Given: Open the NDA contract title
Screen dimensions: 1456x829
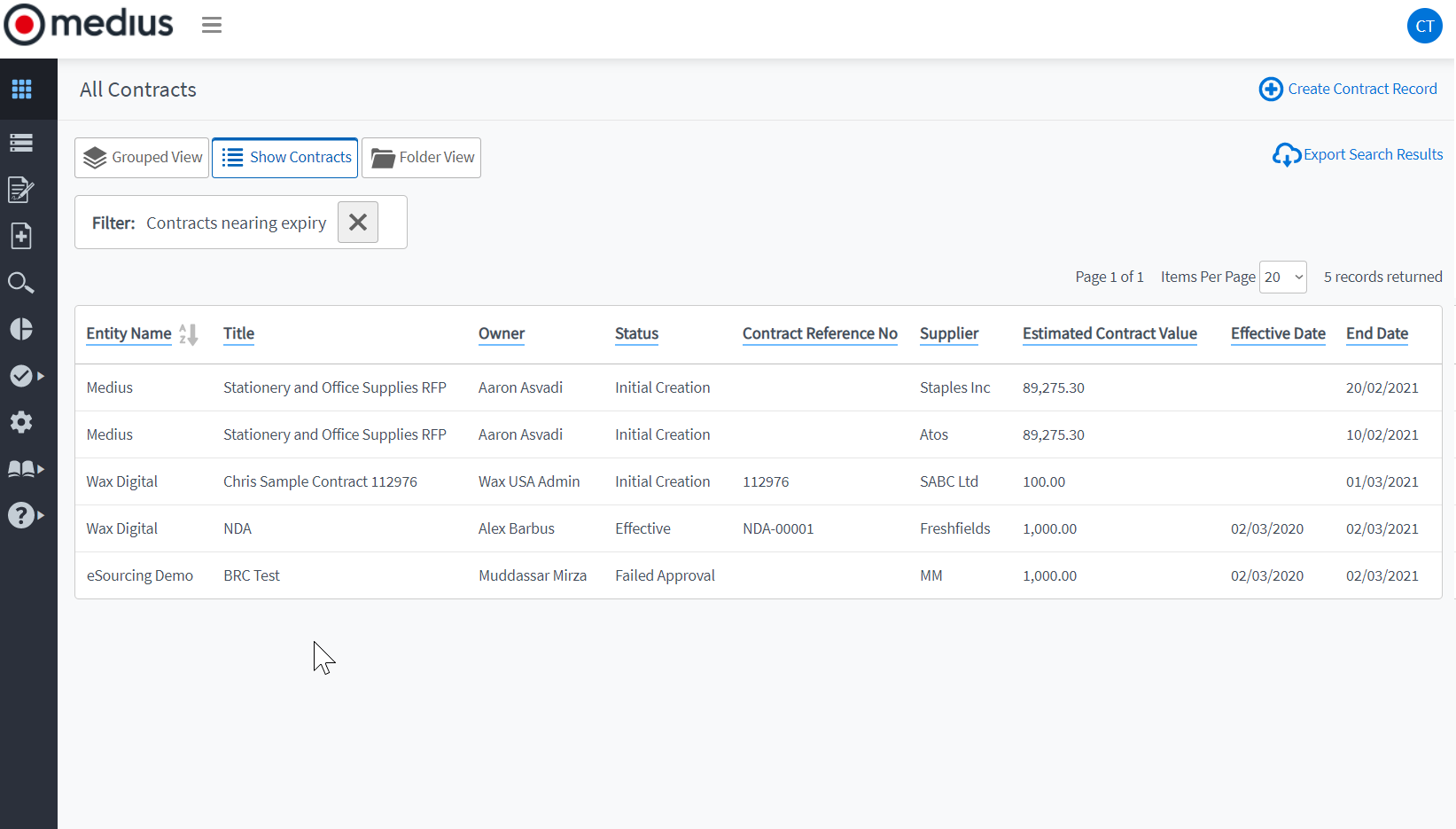Looking at the screenshot, I should [237, 528].
